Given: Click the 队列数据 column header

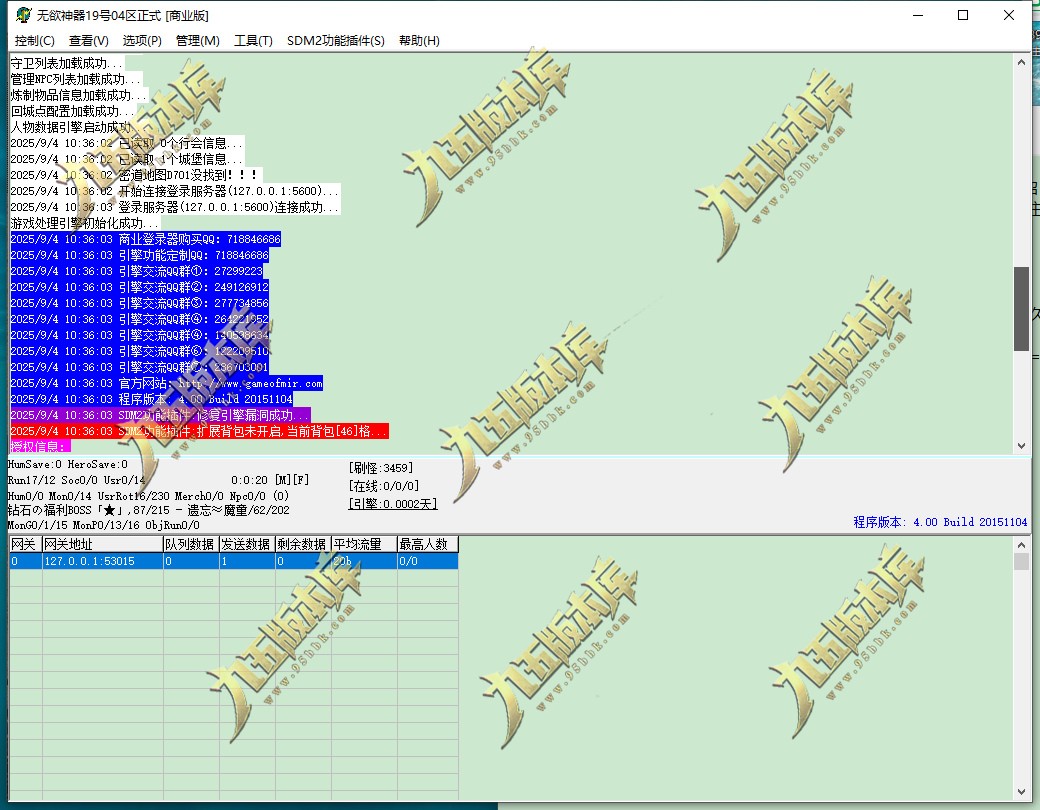Looking at the screenshot, I should [191, 544].
